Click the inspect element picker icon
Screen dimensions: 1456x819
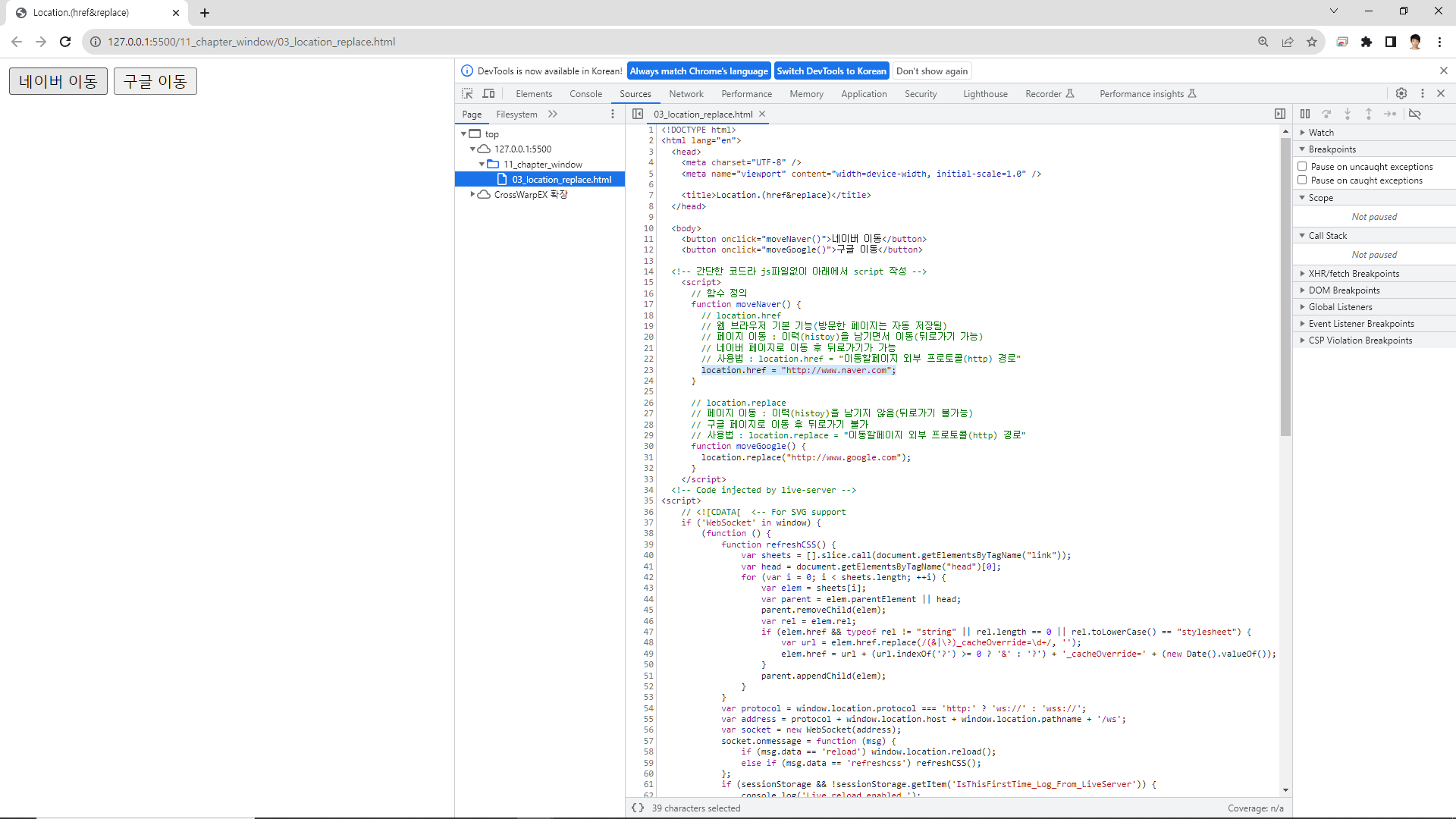pos(467,93)
